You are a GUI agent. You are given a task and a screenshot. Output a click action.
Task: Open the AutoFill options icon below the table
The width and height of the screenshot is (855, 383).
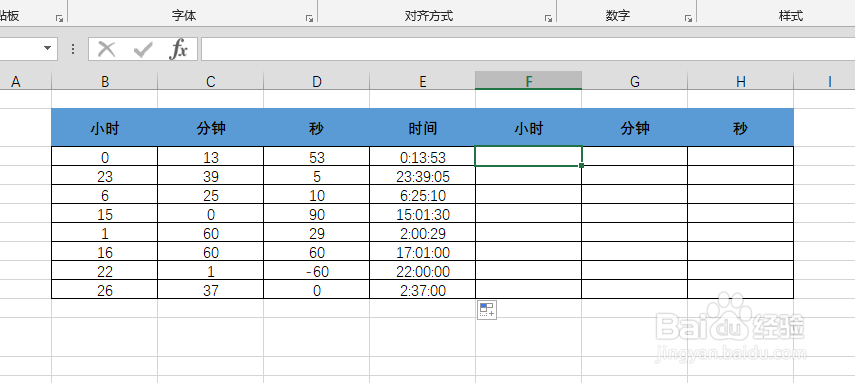tap(486, 310)
